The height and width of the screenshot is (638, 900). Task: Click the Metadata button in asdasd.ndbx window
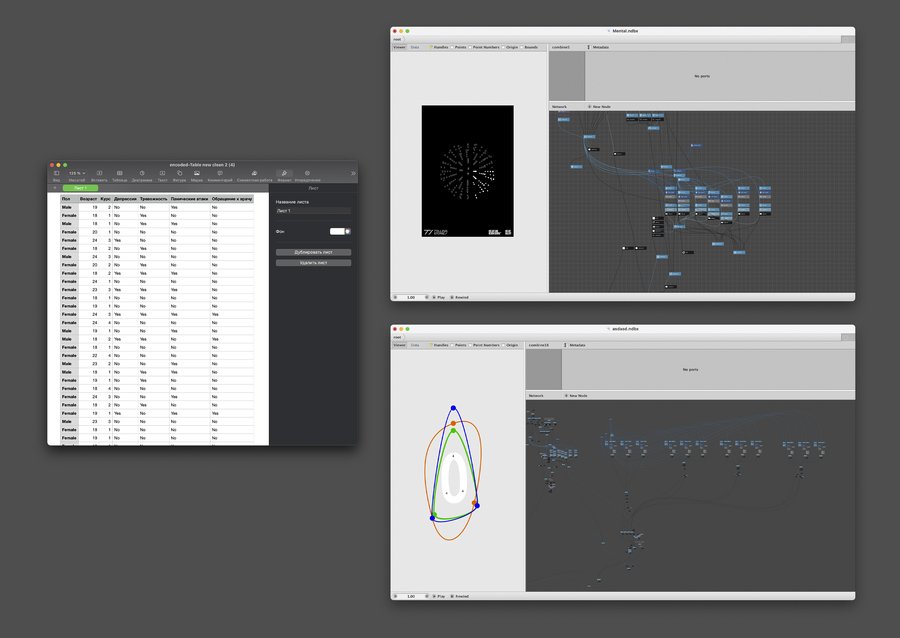pos(575,345)
